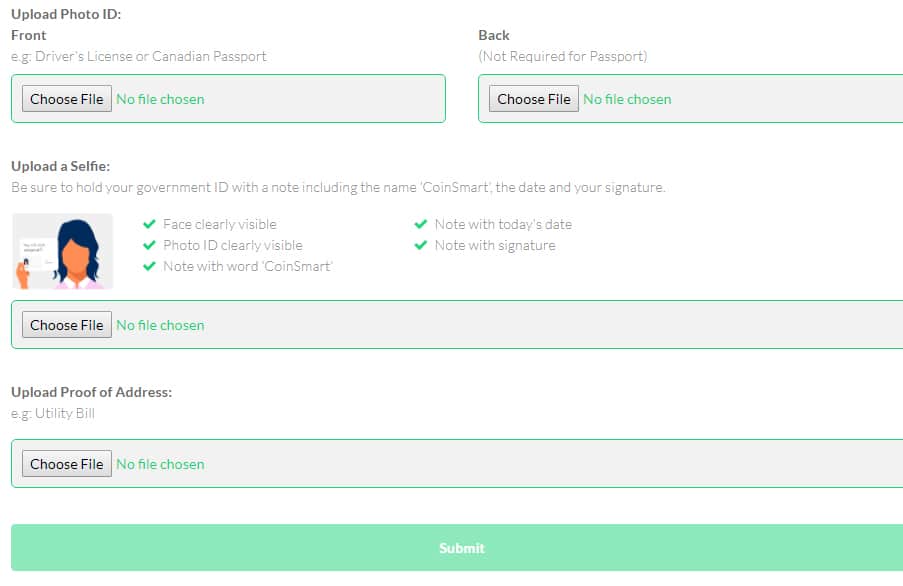Click 'No file chosen' under Front
The height and width of the screenshot is (586, 903).
160,99
